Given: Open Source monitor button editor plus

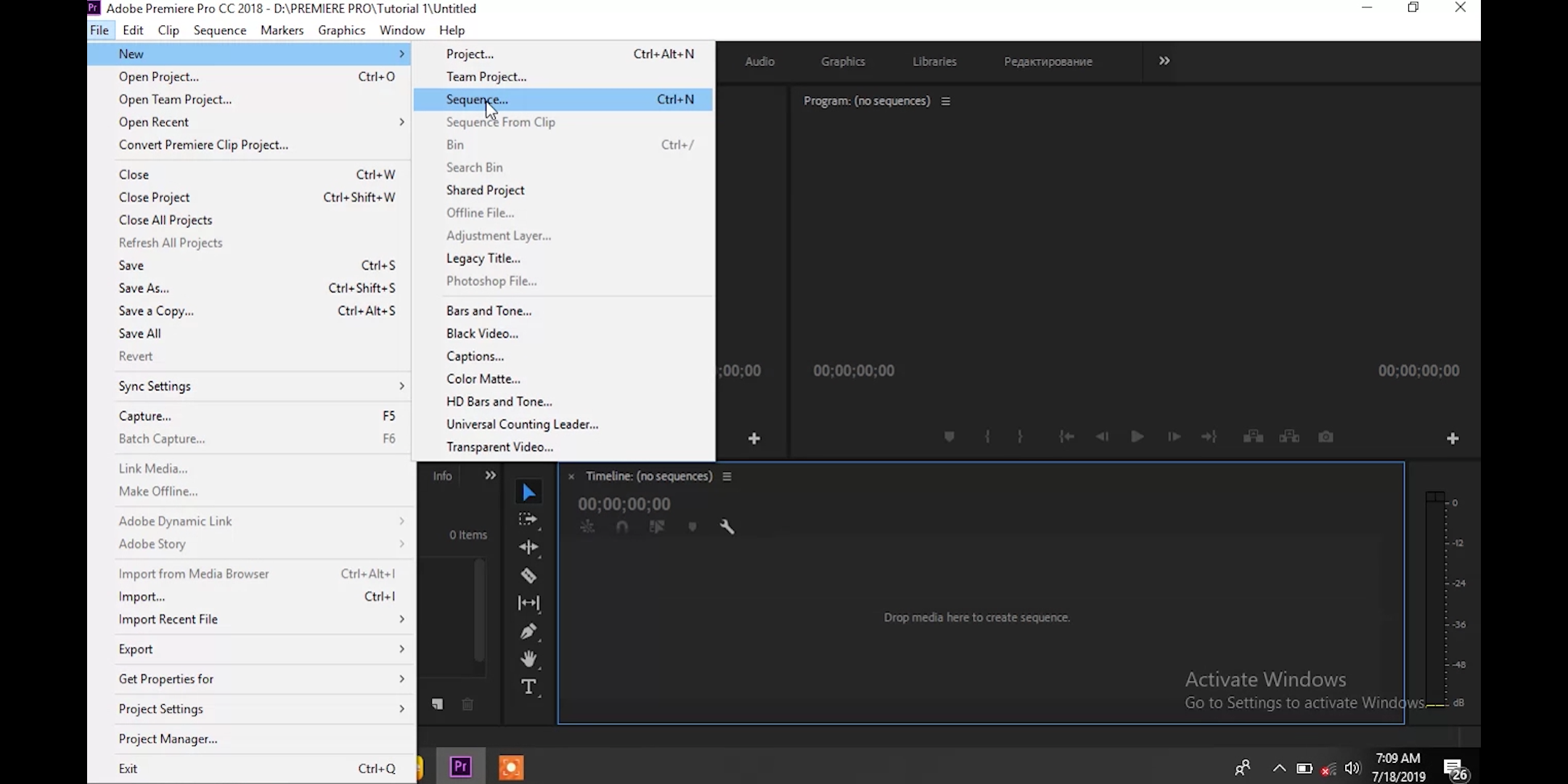Looking at the screenshot, I should point(754,438).
